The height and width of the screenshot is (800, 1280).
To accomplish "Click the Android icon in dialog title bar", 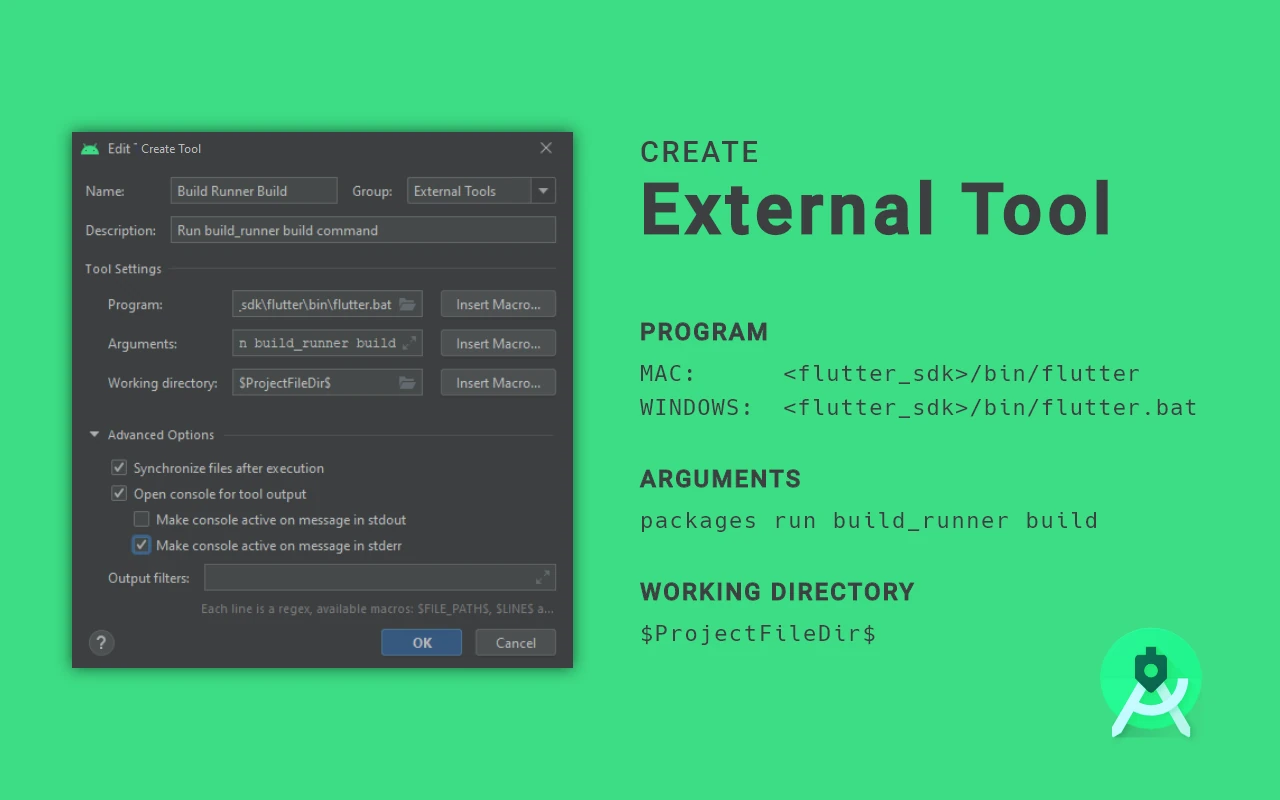I will click(x=90, y=147).
